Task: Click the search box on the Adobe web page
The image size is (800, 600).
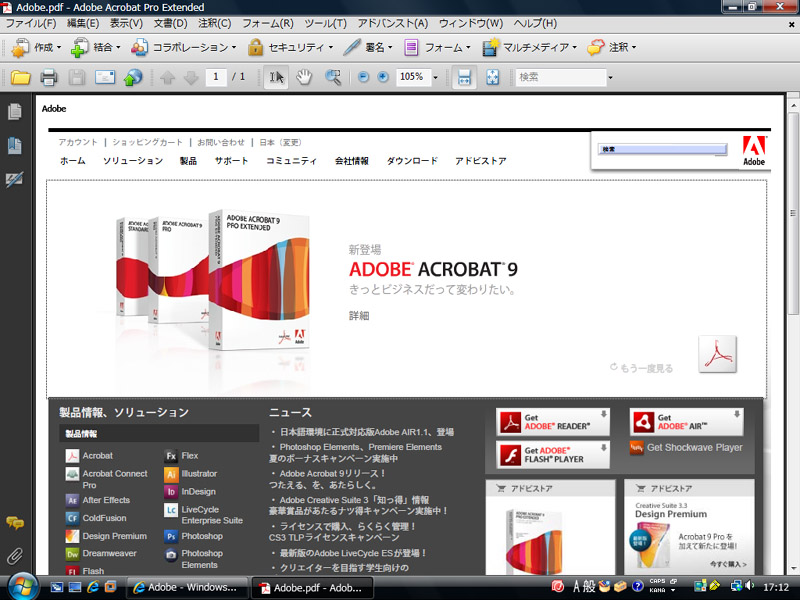Action: pyautogui.click(x=662, y=149)
